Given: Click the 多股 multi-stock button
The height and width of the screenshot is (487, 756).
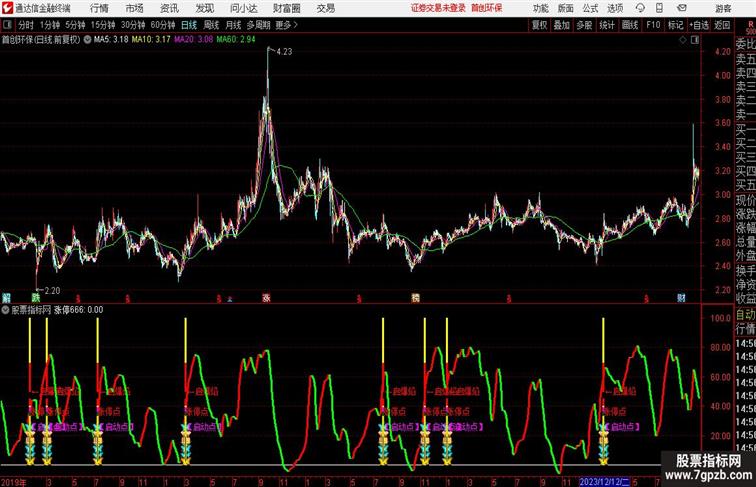Looking at the screenshot, I should click(584, 25).
